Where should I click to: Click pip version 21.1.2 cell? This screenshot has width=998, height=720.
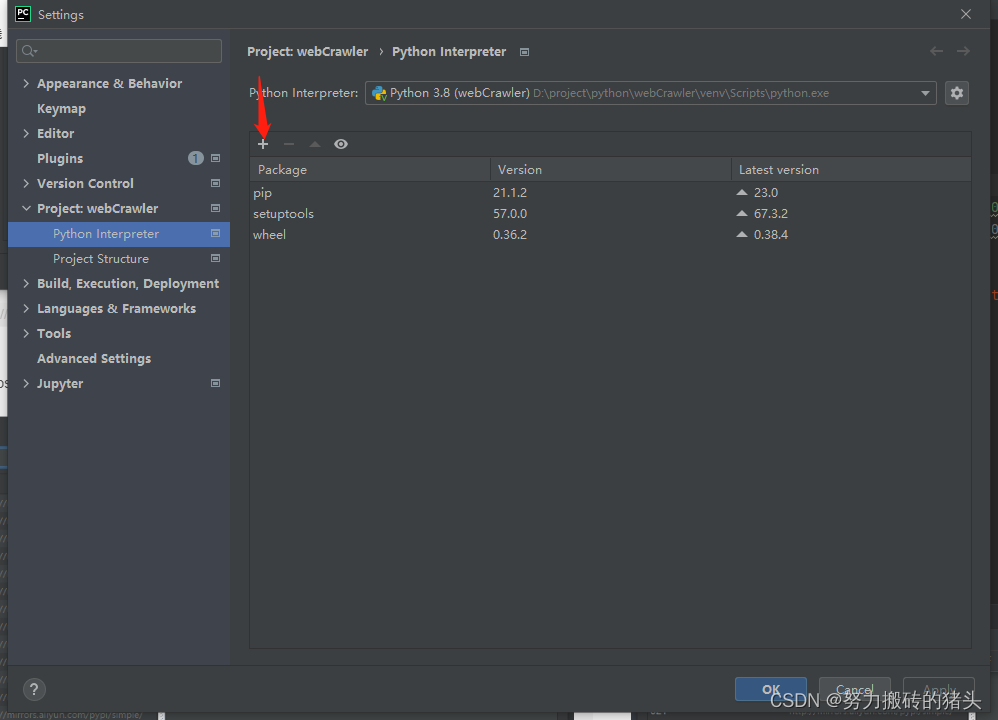pos(510,192)
